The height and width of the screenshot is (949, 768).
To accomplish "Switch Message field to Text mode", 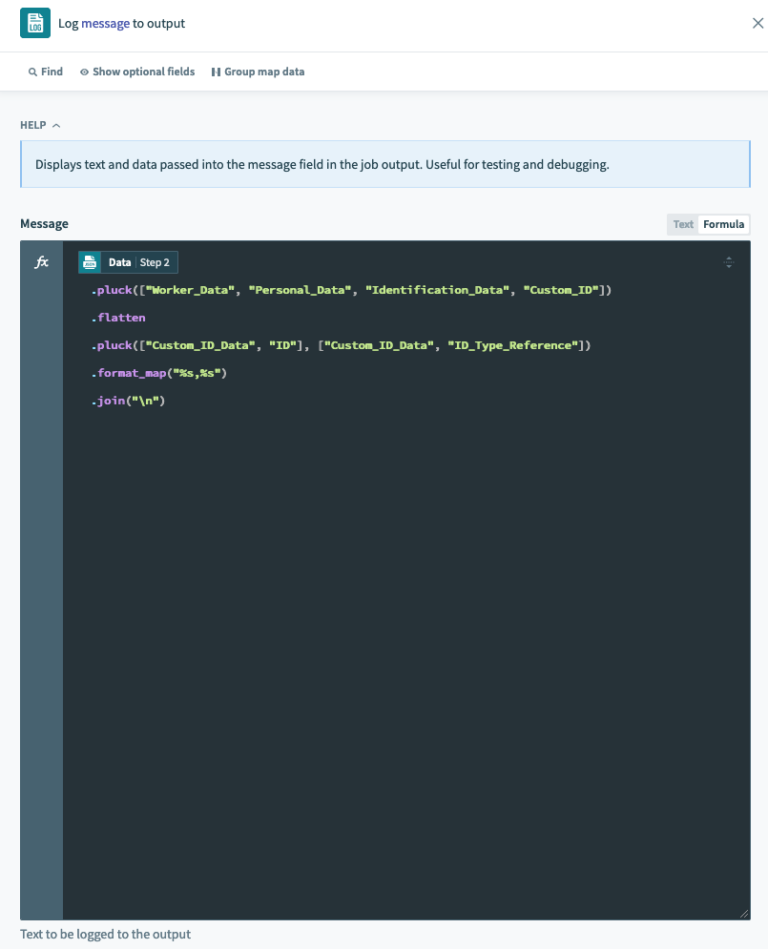I will pyautogui.click(x=683, y=224).
